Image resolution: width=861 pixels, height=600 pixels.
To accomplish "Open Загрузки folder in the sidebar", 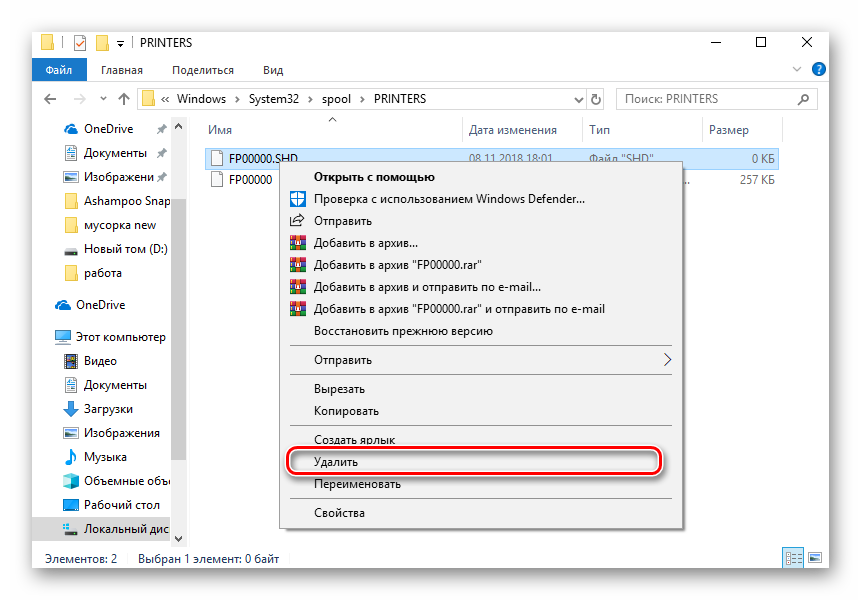I will [108, 409].
